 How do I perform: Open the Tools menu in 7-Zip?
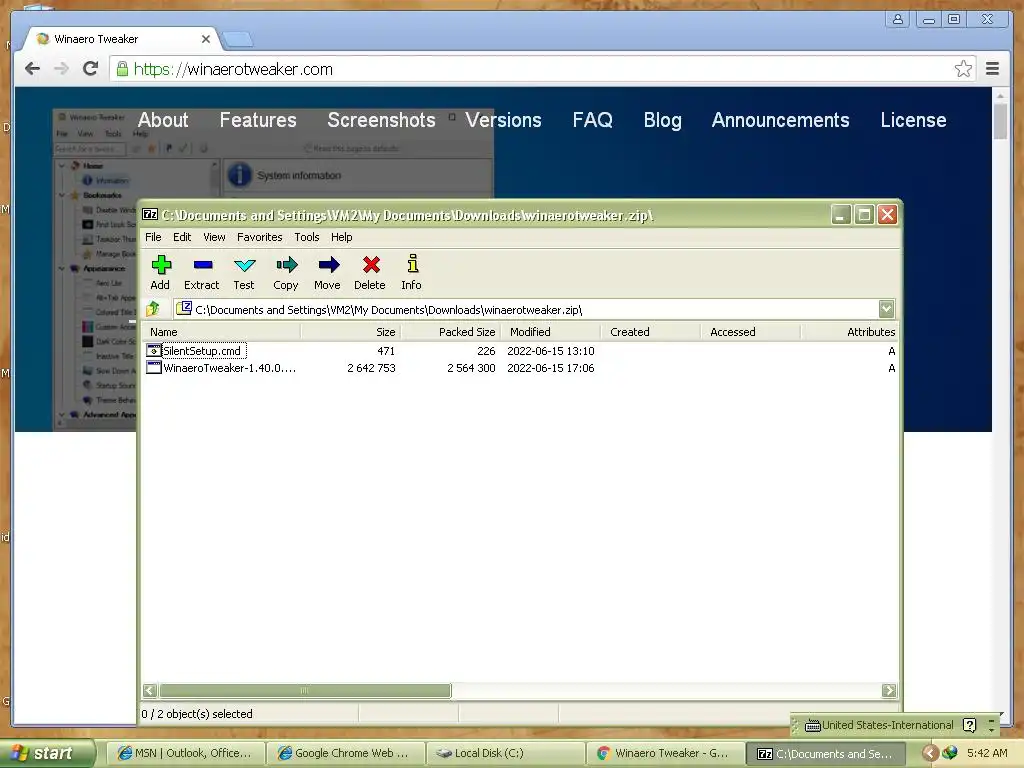[x=306, y=237]
